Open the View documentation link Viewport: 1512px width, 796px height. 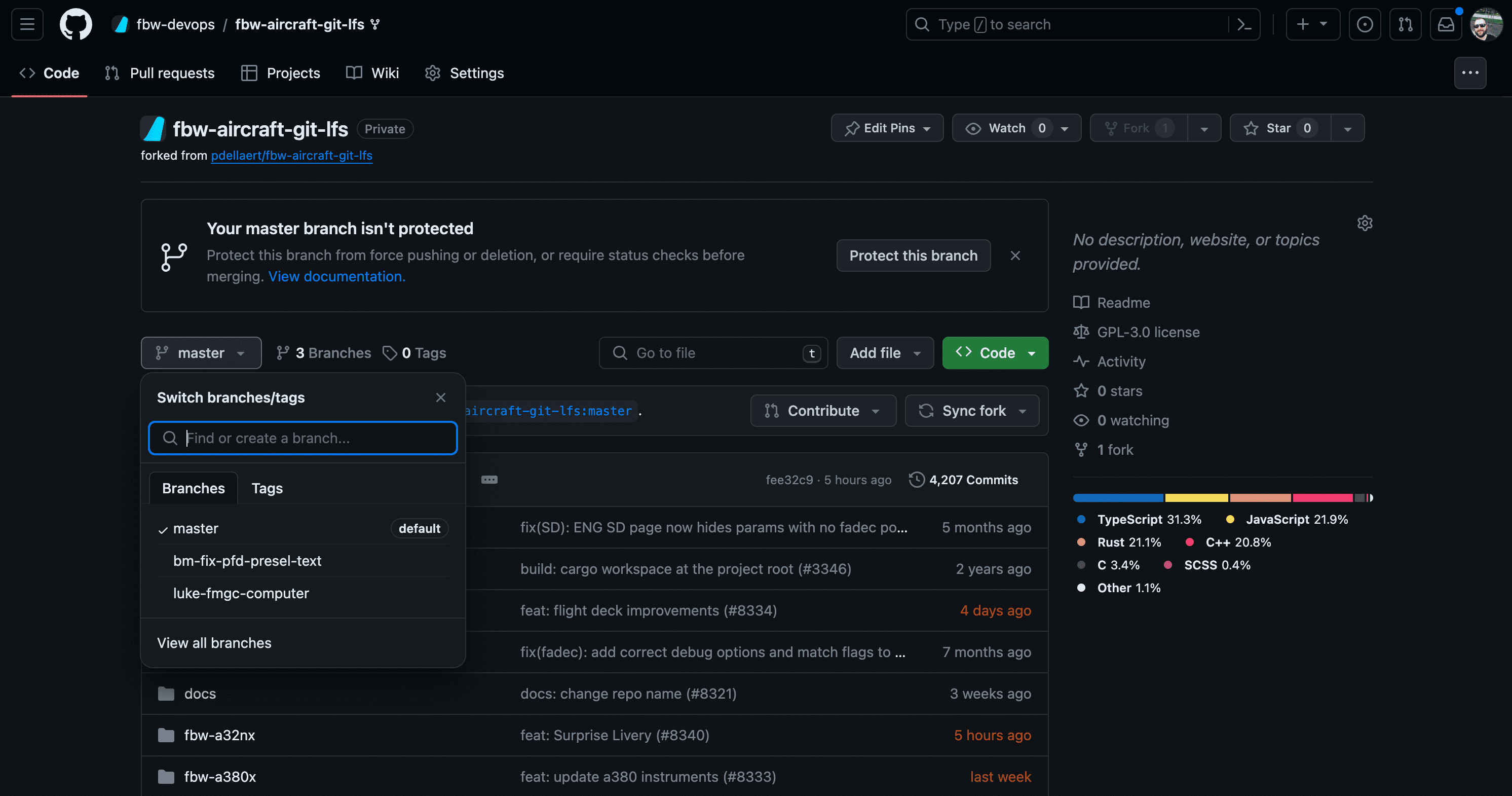tap(336, 277)
